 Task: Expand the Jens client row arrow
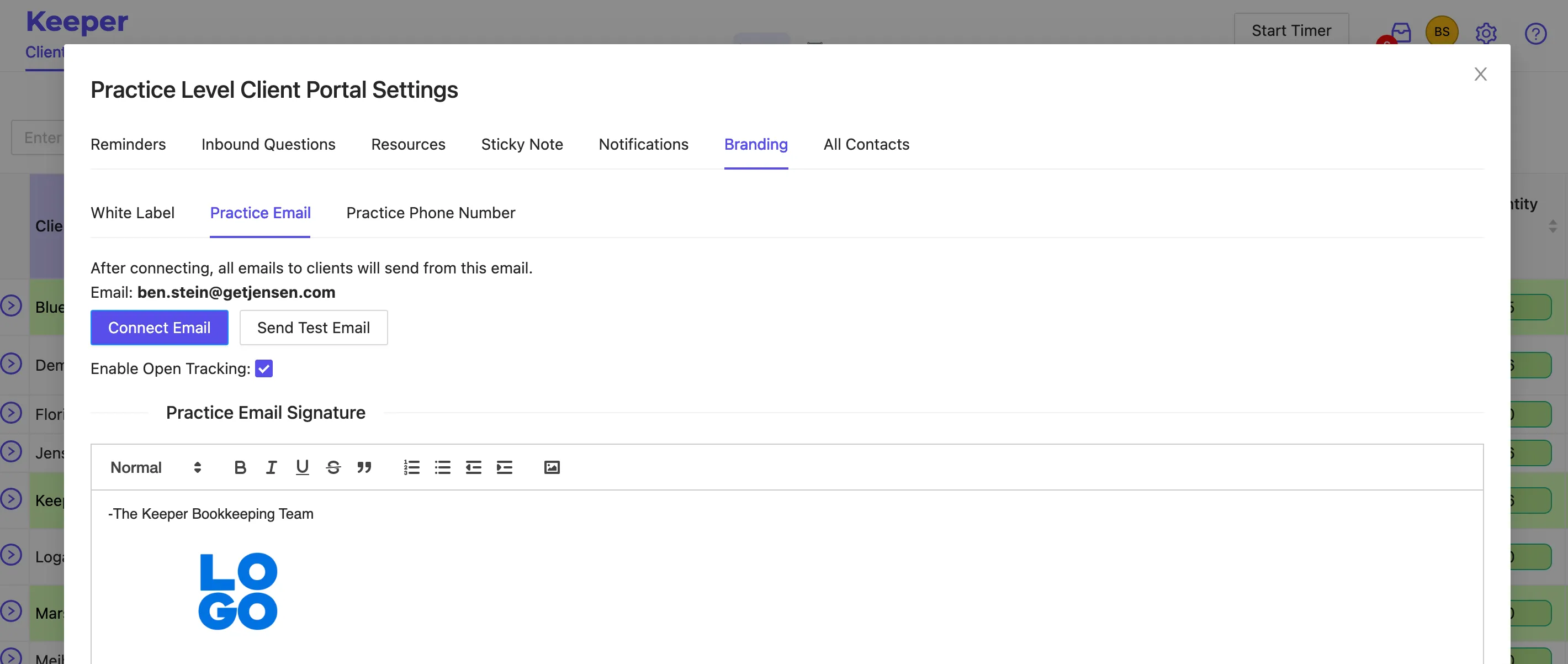pyautogui.click(x=11, y=451)
